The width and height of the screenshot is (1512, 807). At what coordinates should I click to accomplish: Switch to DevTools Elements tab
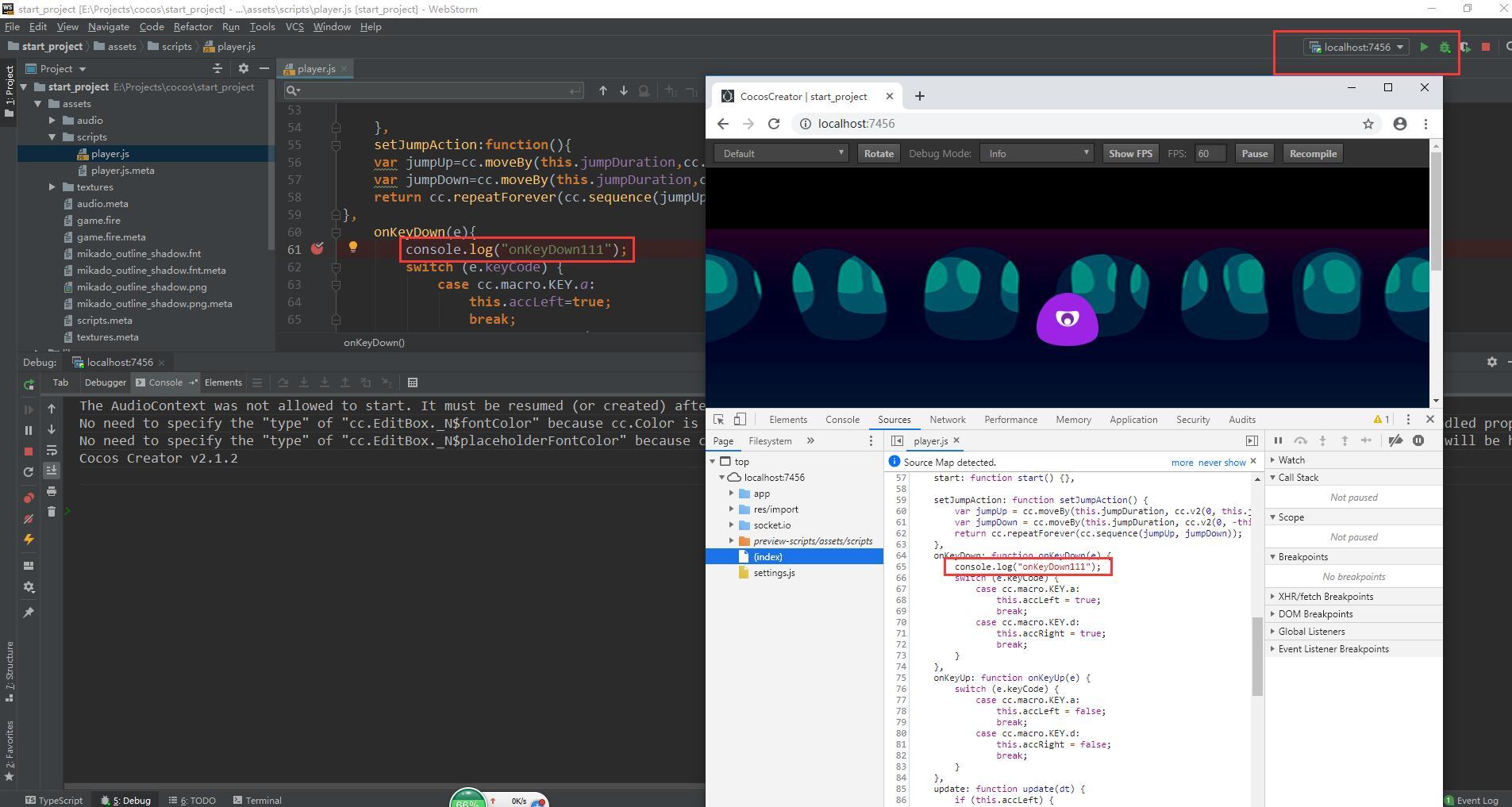(x=788, y=419)
